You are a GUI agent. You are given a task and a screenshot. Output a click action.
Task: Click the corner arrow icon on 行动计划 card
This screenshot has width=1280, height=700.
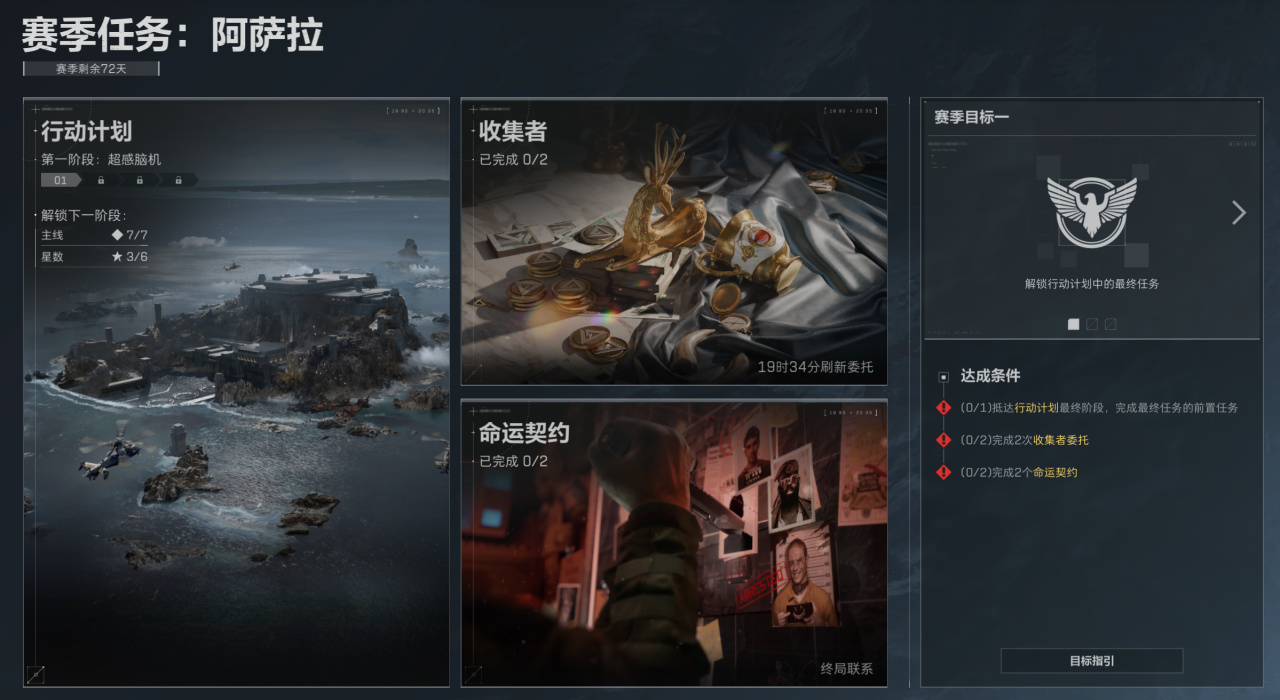coord(36,675)
